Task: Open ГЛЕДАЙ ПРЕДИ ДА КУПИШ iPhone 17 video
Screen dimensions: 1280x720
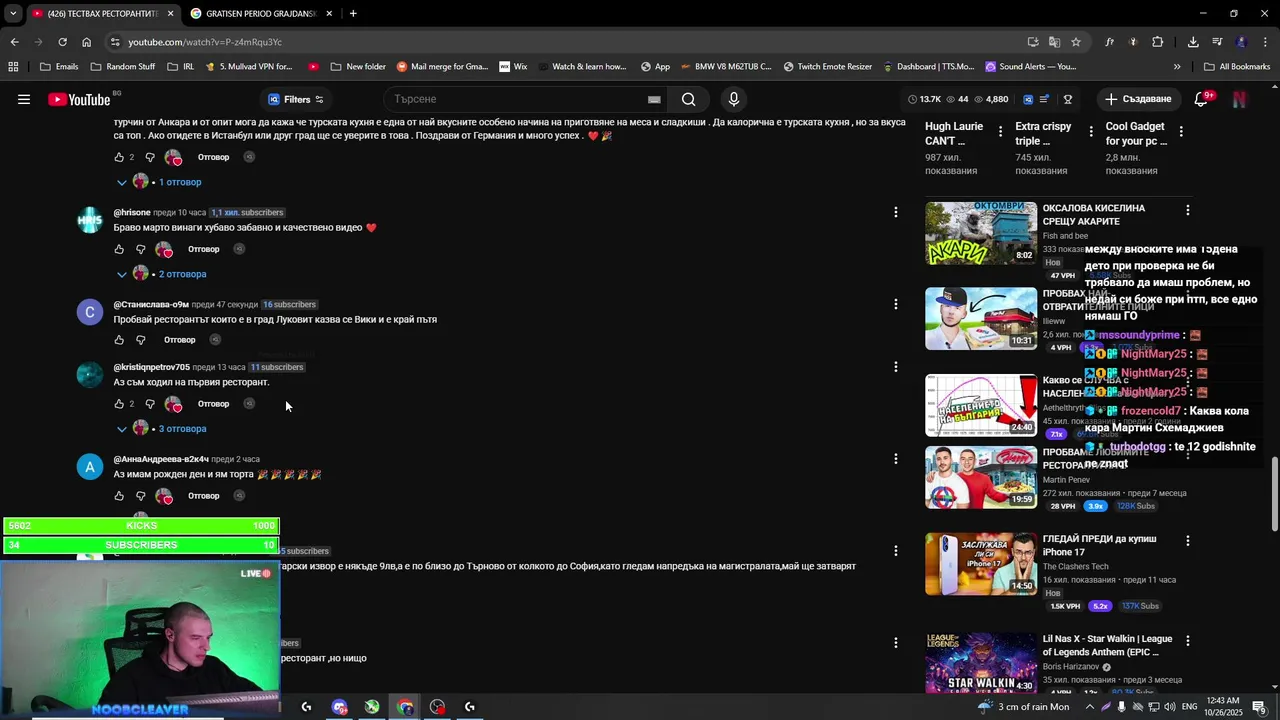Action: (x=981, y=563)
